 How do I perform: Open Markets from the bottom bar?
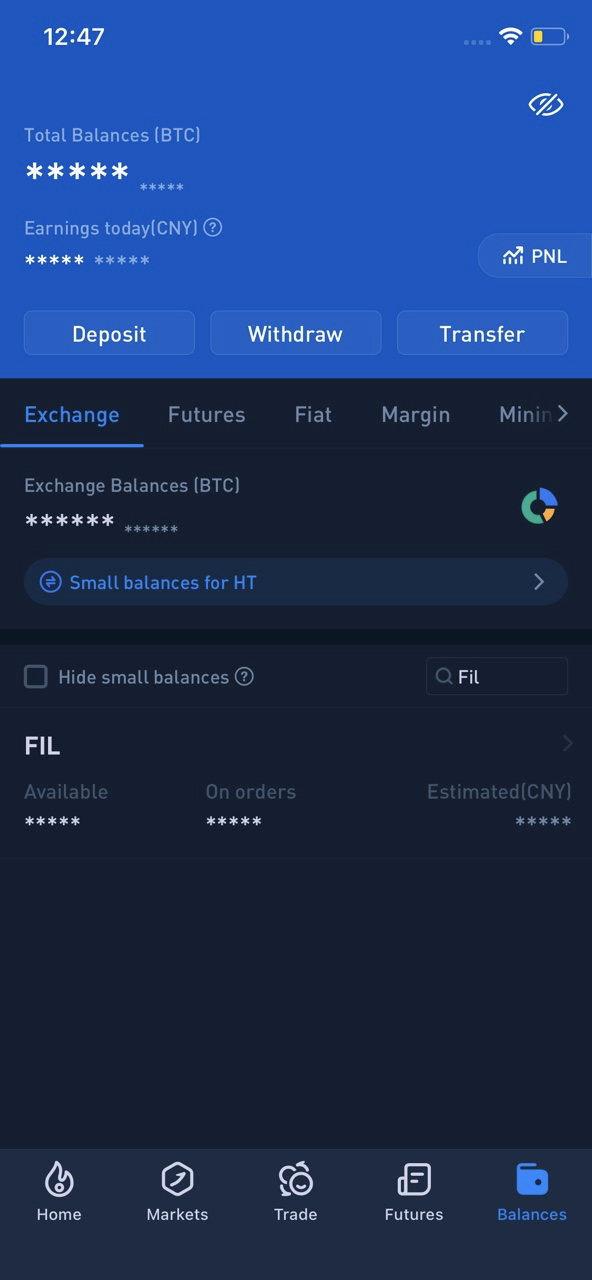[177, 1192]
